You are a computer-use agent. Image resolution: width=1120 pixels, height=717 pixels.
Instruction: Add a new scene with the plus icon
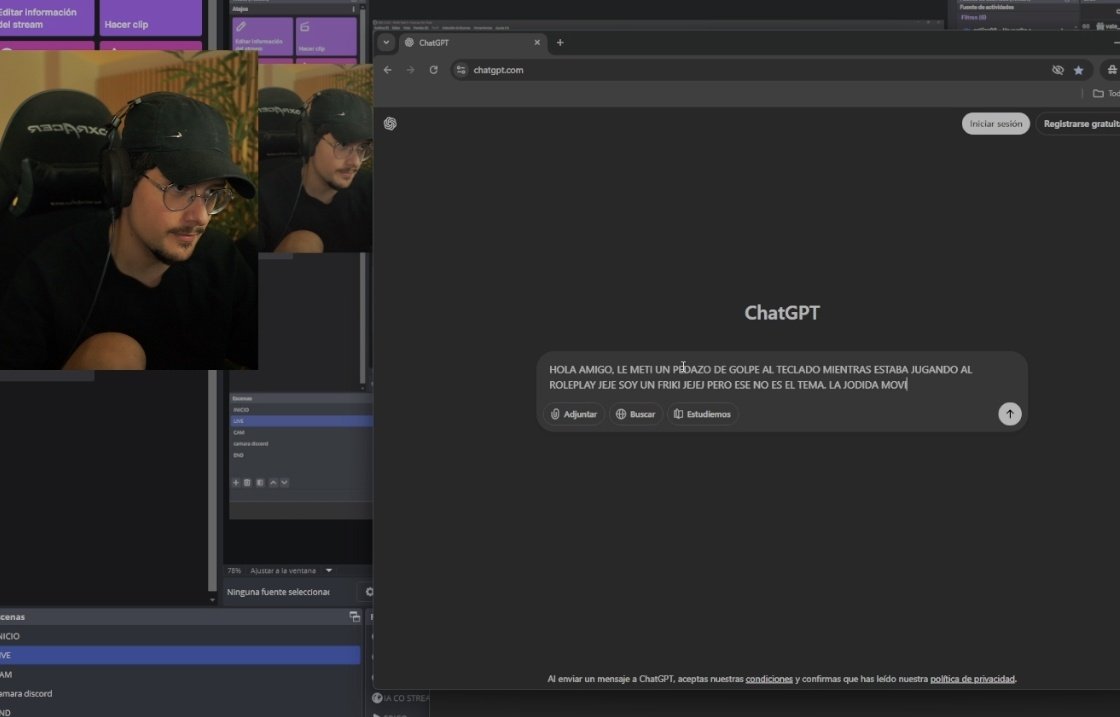pos(235,482)
